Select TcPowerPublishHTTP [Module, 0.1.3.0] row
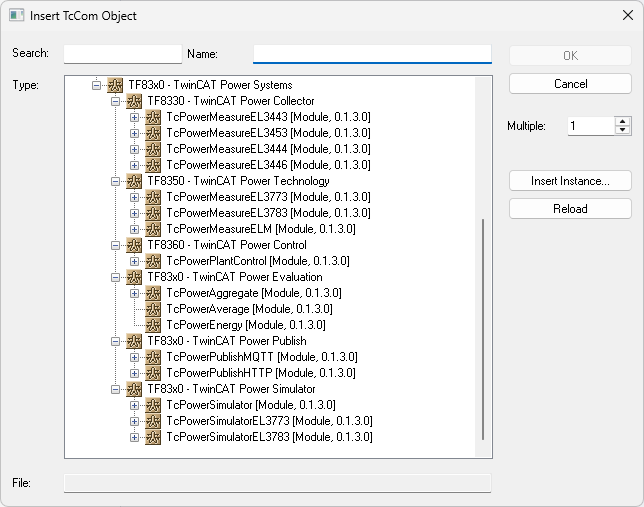Viewport: 644px width, 507px height. 261,373
